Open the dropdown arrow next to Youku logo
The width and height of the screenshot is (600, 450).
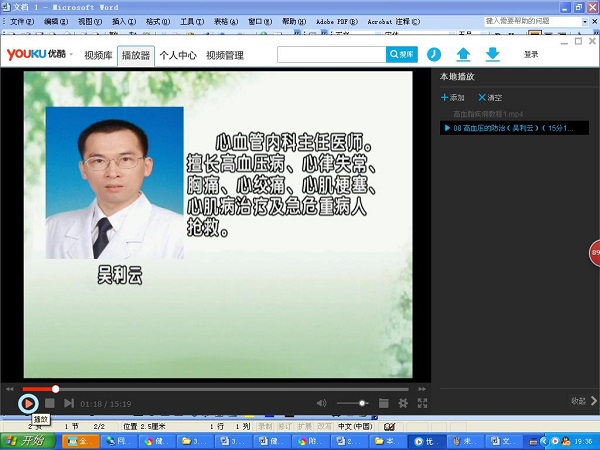[x=71, y=55]
